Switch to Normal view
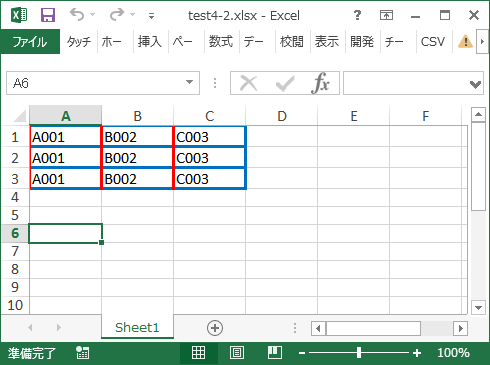Image resolution: width=490 pixels, height=365 pixels. coord(199,353)
